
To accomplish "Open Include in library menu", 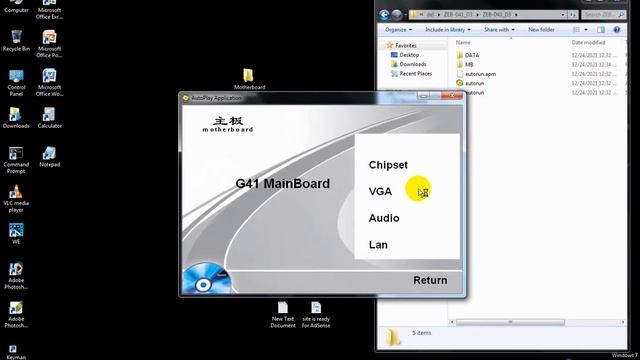I will [x=448, y=30].
